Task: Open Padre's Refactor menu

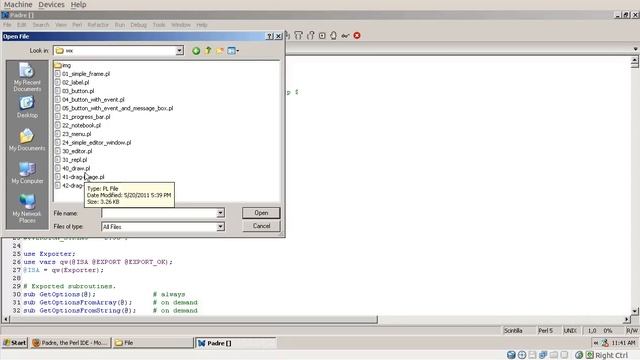Action: click(x=98, y=25)
